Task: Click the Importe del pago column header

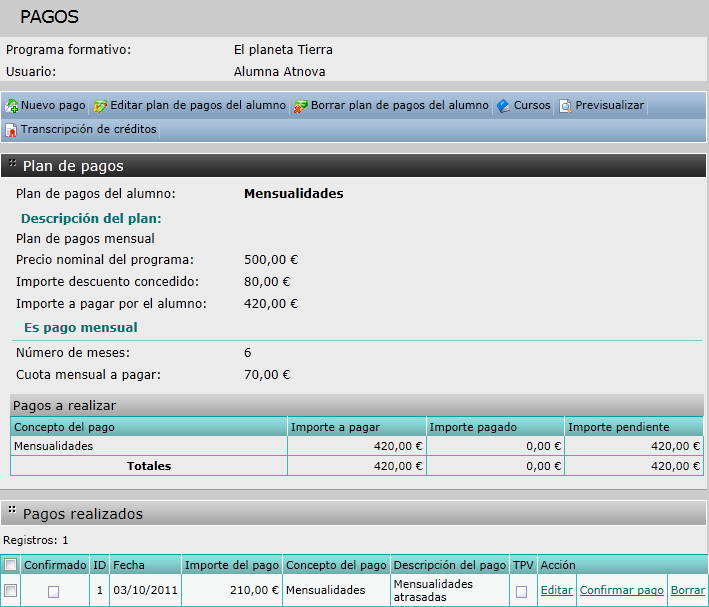Action: (232, 565)
